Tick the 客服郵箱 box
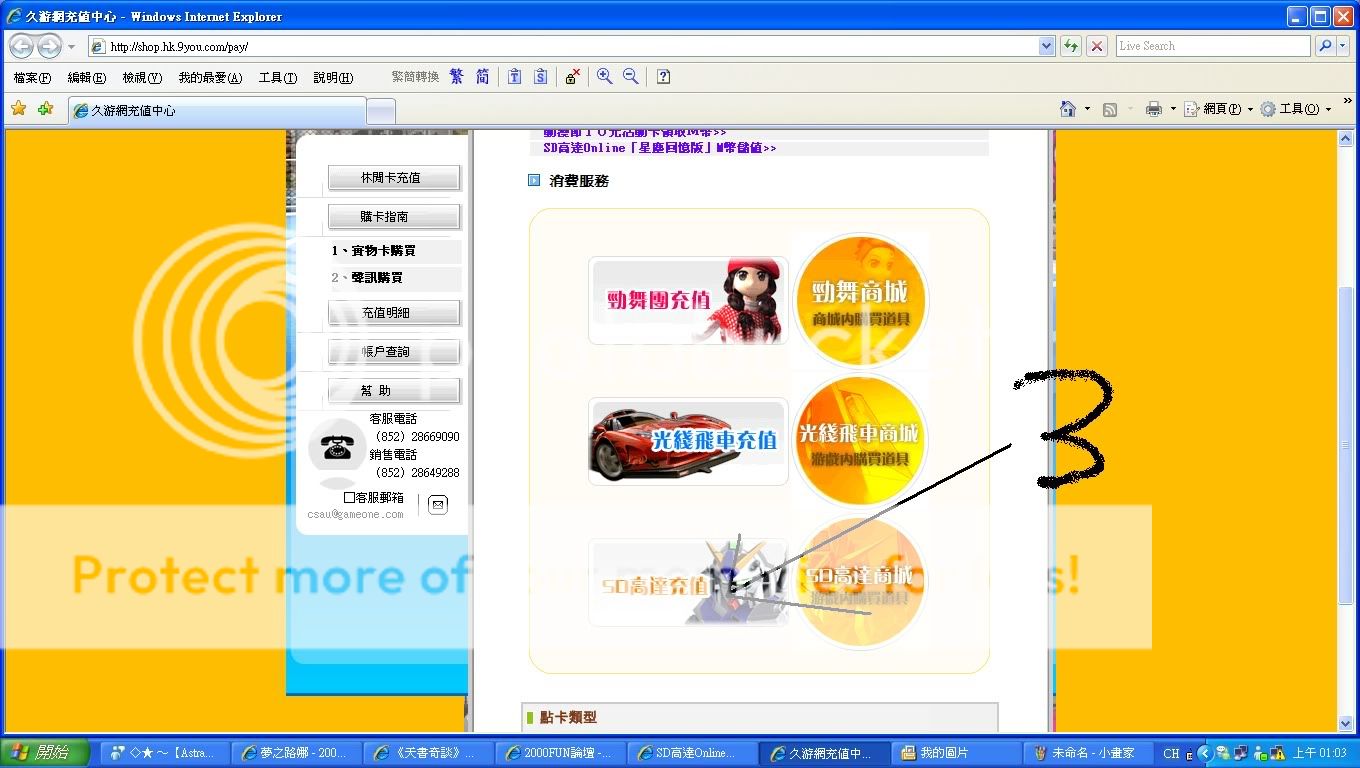The image size is (1360, 768). (x=349, y=497)
